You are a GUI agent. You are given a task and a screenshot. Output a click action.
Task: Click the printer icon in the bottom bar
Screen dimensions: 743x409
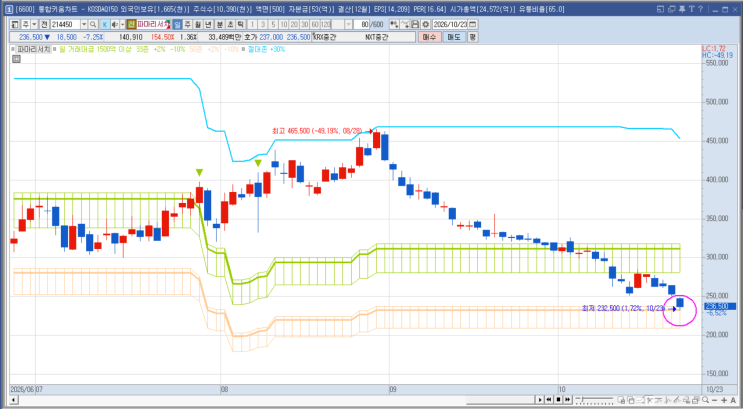(x=686, y=400)
